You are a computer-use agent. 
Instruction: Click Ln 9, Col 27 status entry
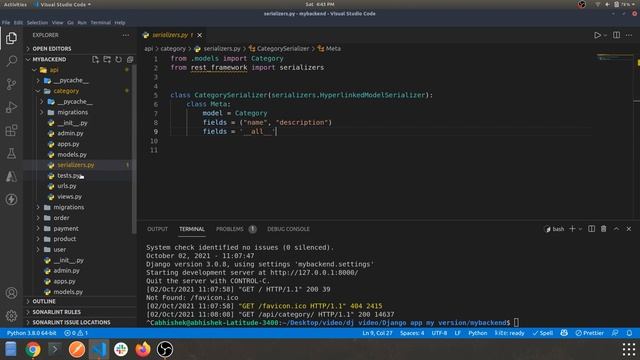click(377, 333)
